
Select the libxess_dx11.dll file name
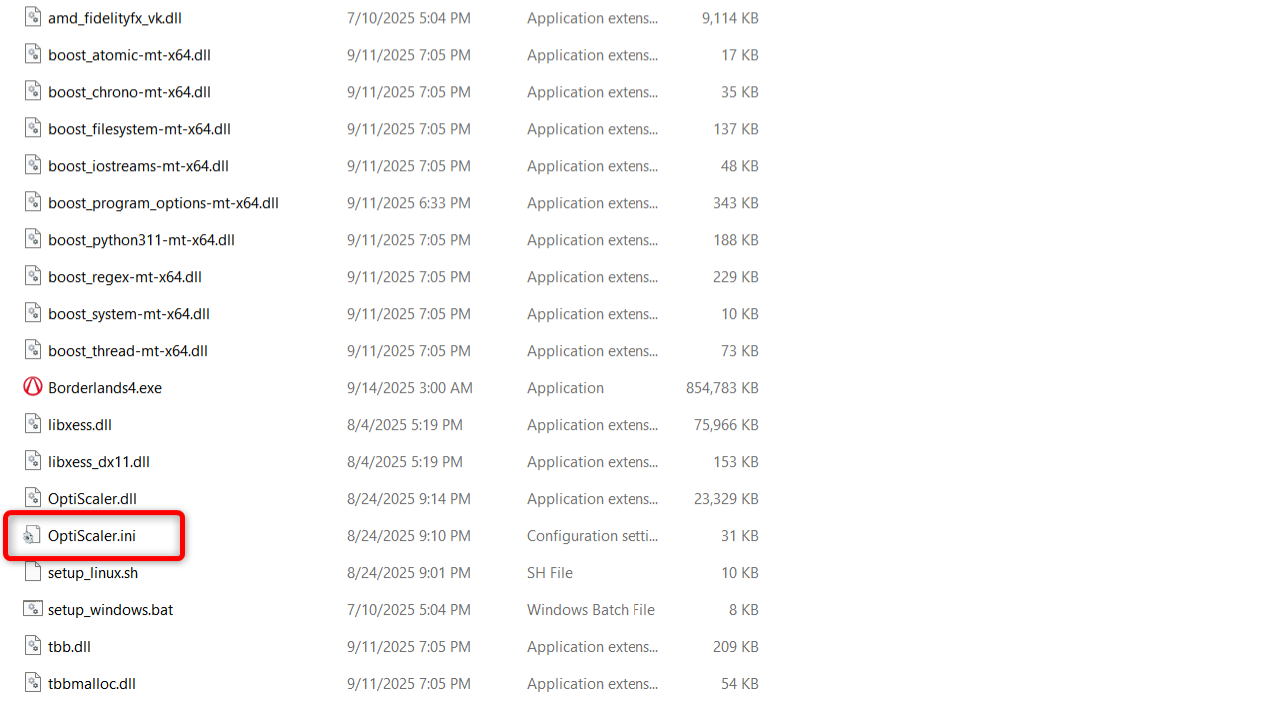(99, 462)
